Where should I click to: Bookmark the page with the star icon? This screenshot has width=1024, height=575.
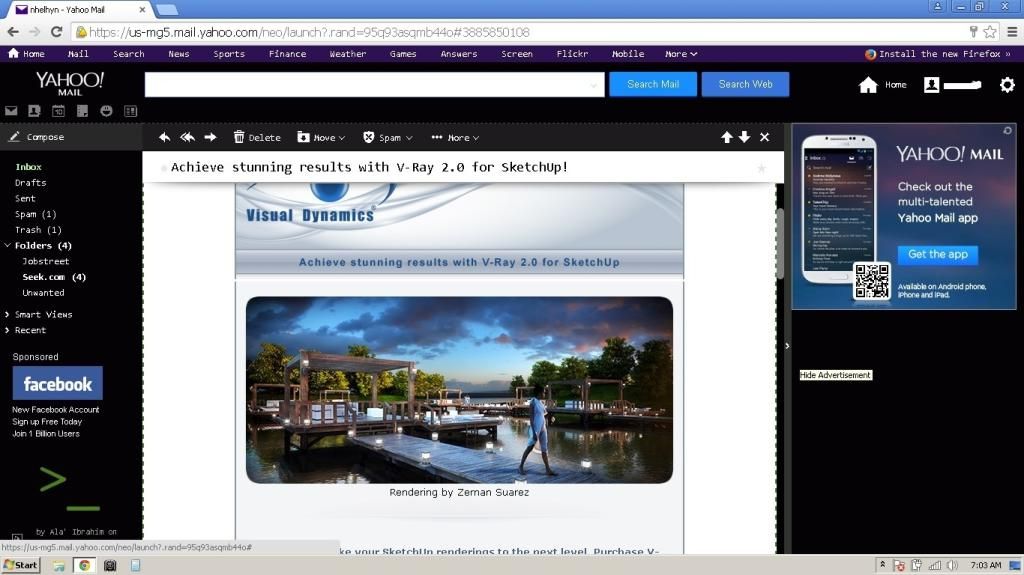tap(990, 31)
